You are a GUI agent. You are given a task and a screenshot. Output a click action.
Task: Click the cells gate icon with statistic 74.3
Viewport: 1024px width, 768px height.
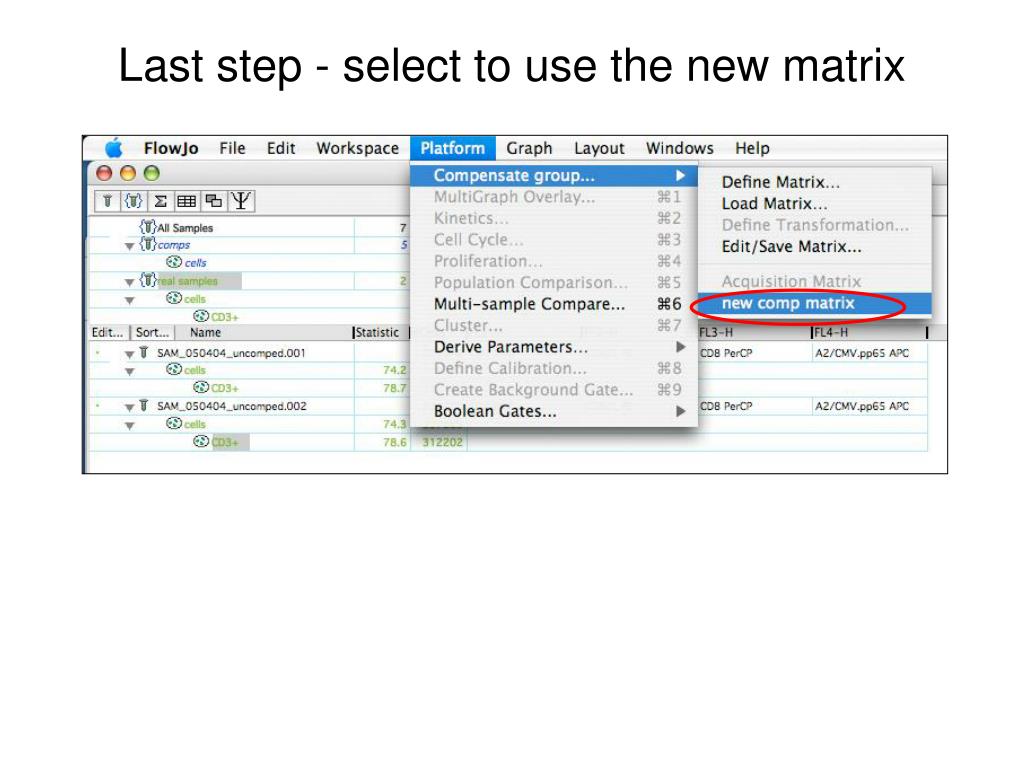[174, 424]
